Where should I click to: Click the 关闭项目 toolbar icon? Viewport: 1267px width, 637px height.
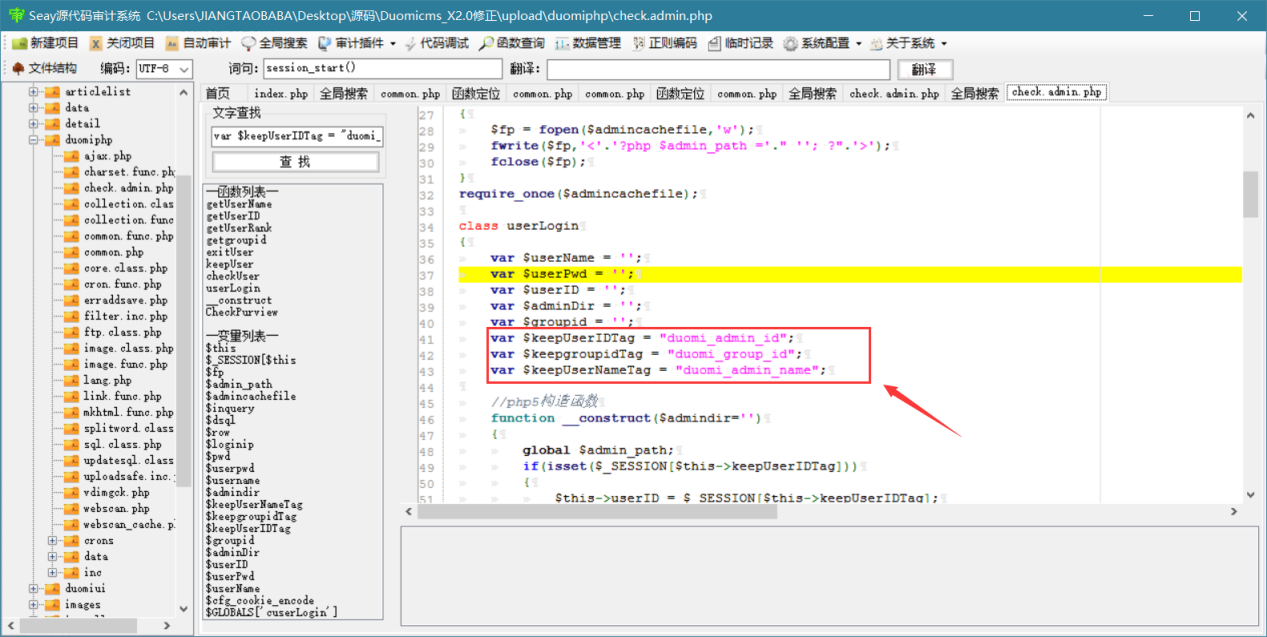(123, 43)
